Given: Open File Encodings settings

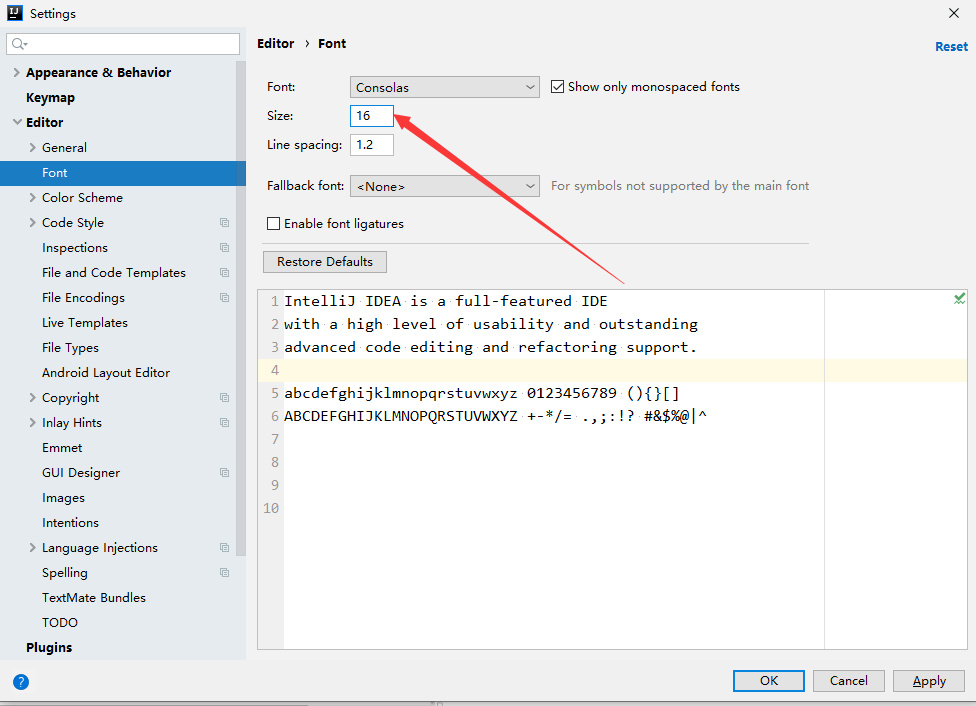Looking at the screenshot, I should point(83,298).
